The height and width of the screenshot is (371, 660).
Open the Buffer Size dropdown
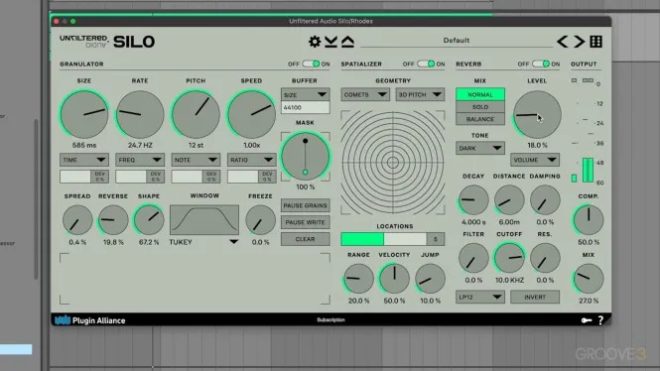305,95
